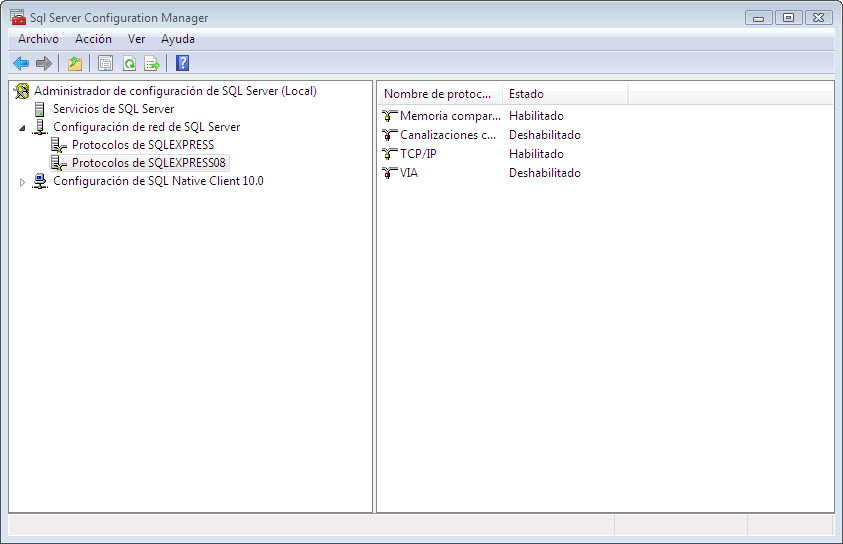Open the Acción menu

(x=94, y=39)
